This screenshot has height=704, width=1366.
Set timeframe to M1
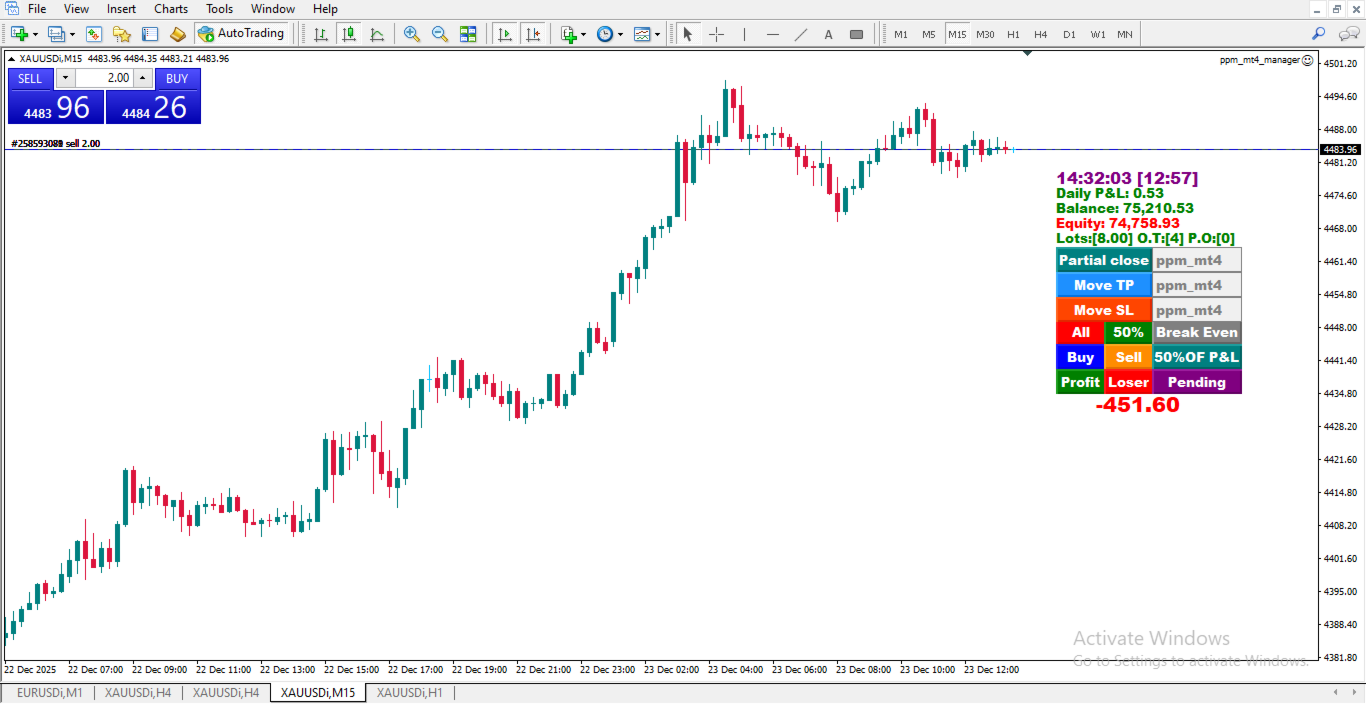(901, 34)
